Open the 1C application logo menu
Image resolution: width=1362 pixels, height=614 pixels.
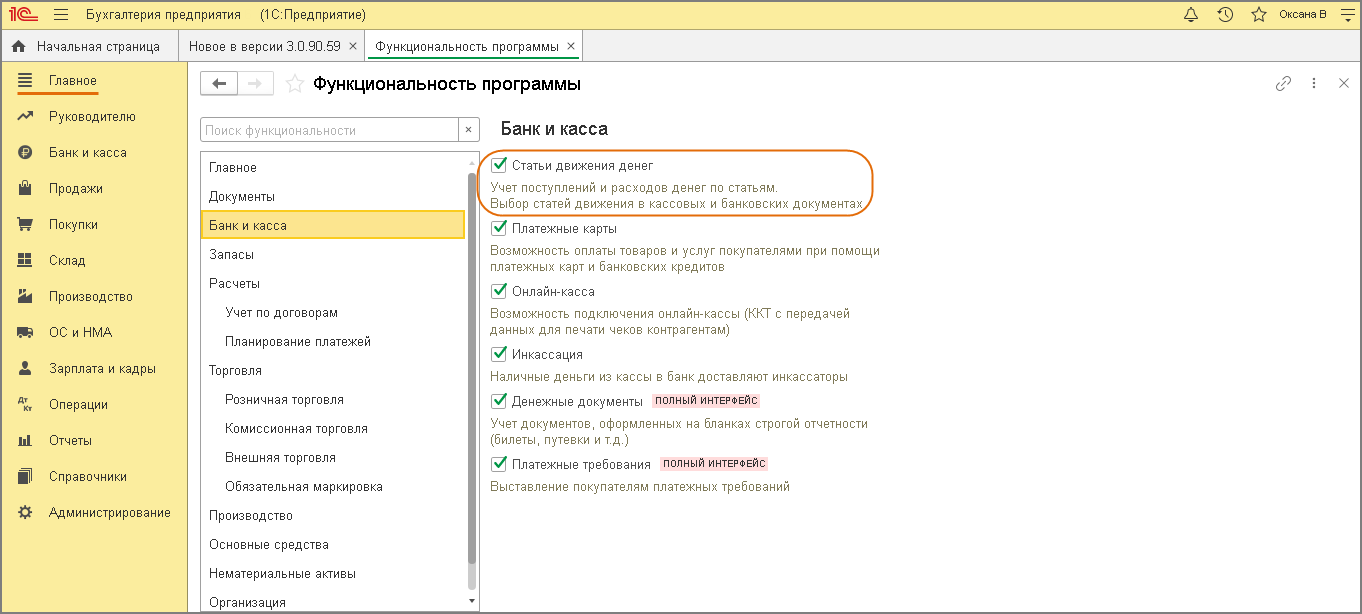(24, 15)
